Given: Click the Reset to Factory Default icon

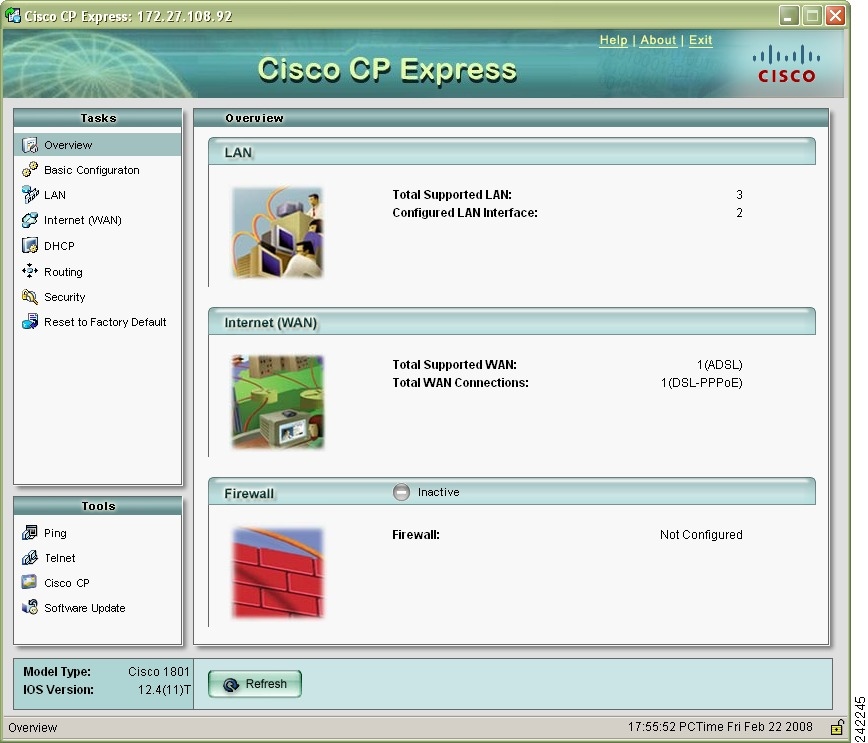Looking at the screenshot, I should click(x=30, y=322).
